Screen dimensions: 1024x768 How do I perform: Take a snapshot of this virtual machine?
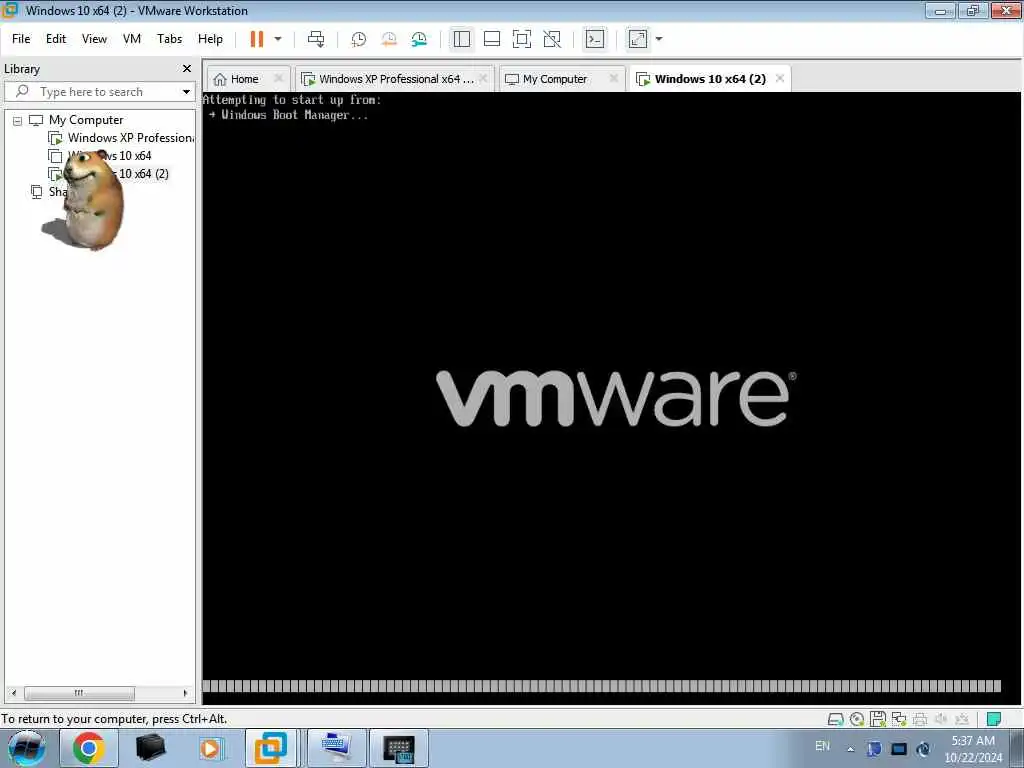[359, 39]
